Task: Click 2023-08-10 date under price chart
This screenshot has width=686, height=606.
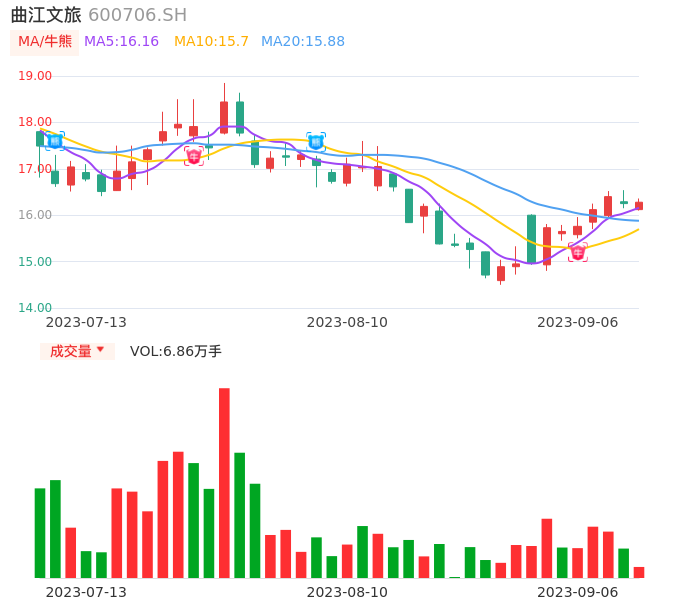Action: 347,322
